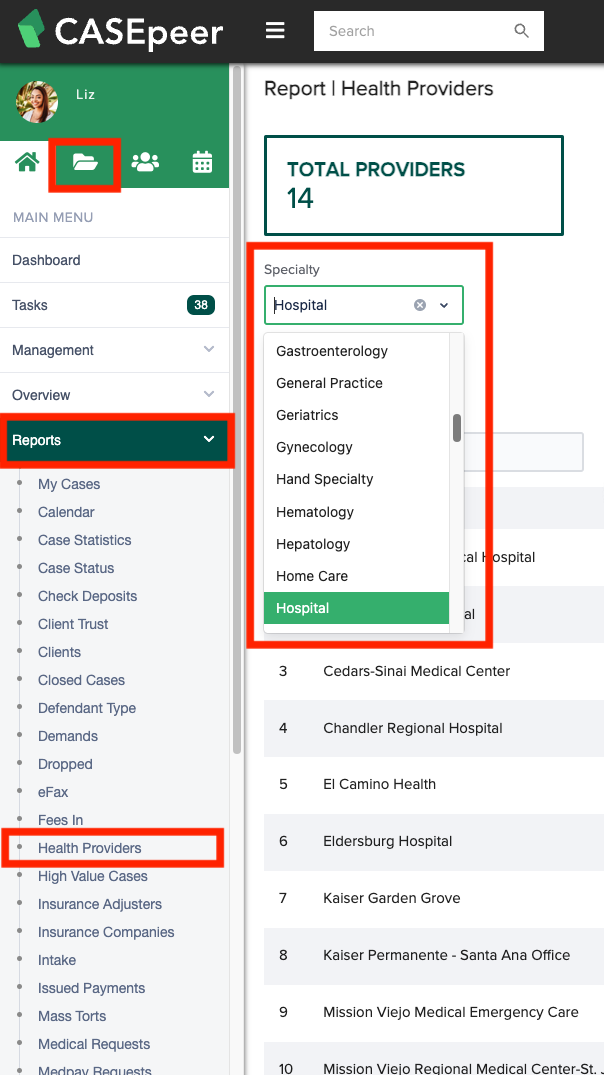Collapse the Specialty dropdown arrow
Viewport: 604px width, 1075px height.
click(444, 305)
